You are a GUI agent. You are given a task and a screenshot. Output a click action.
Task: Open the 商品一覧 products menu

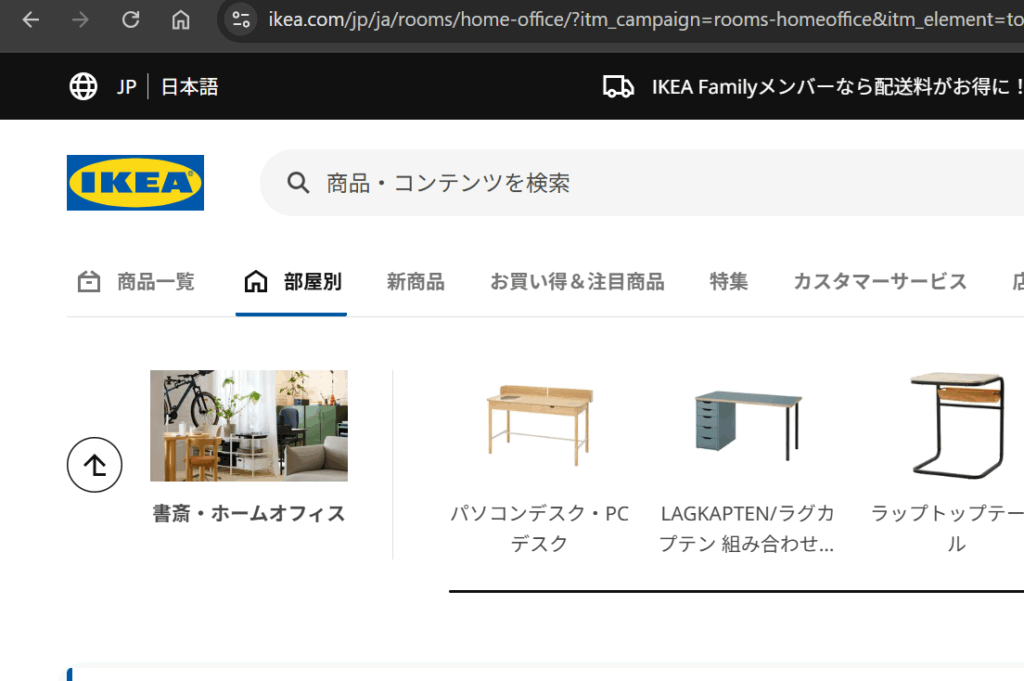(x=137, y=282)
